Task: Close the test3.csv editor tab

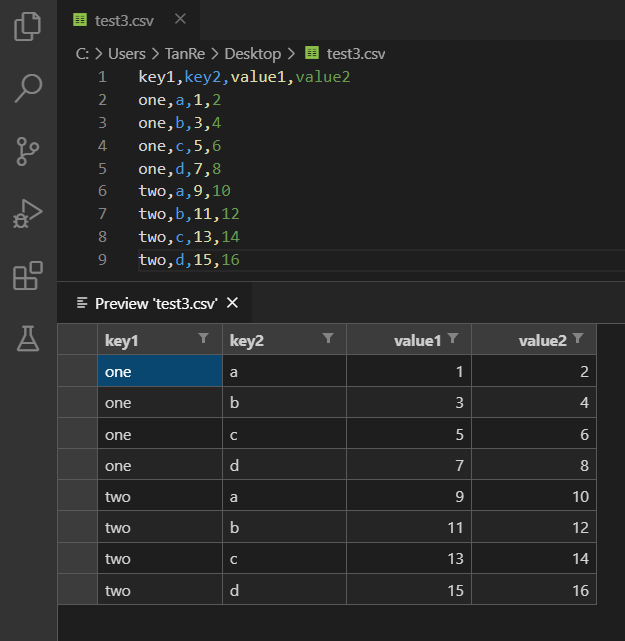Action: tap(180, 19)
